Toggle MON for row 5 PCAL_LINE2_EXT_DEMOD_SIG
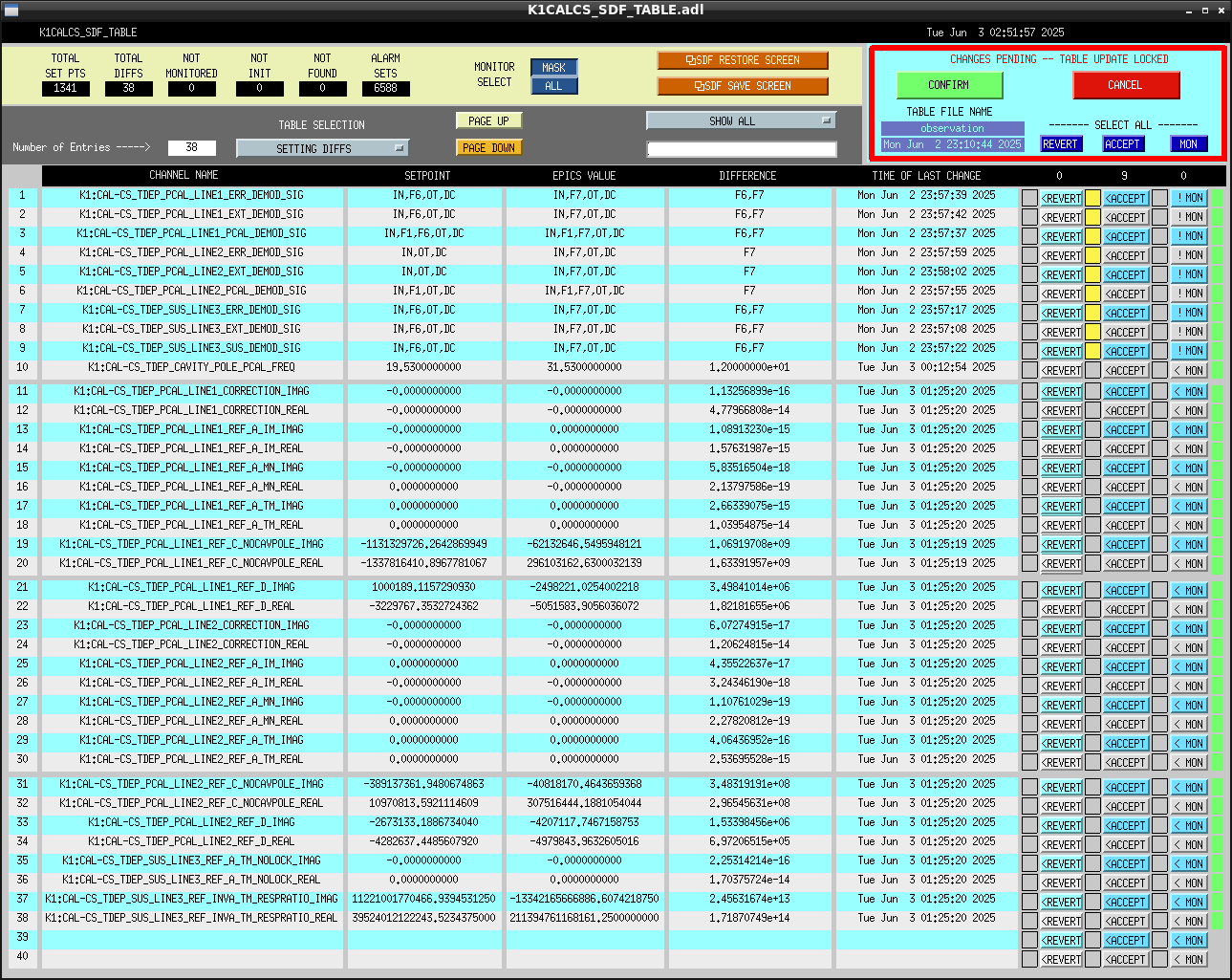The width and height of the screenshot is (1232, 980). (1190, 274)
